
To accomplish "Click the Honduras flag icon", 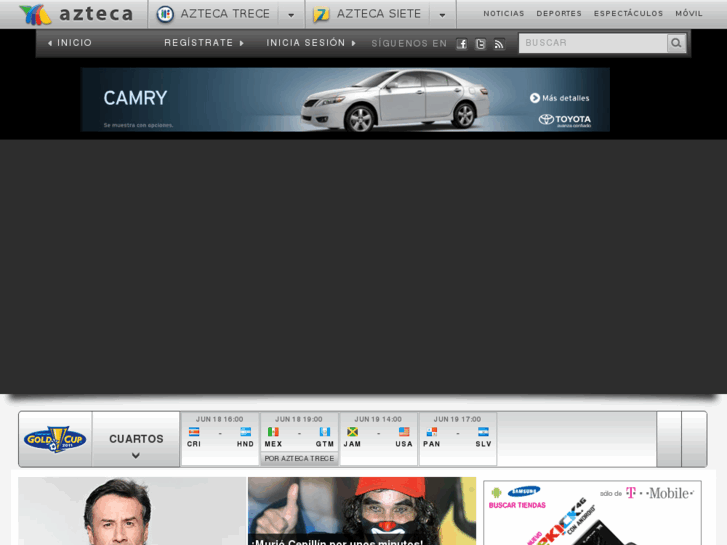I will [245, 432].
